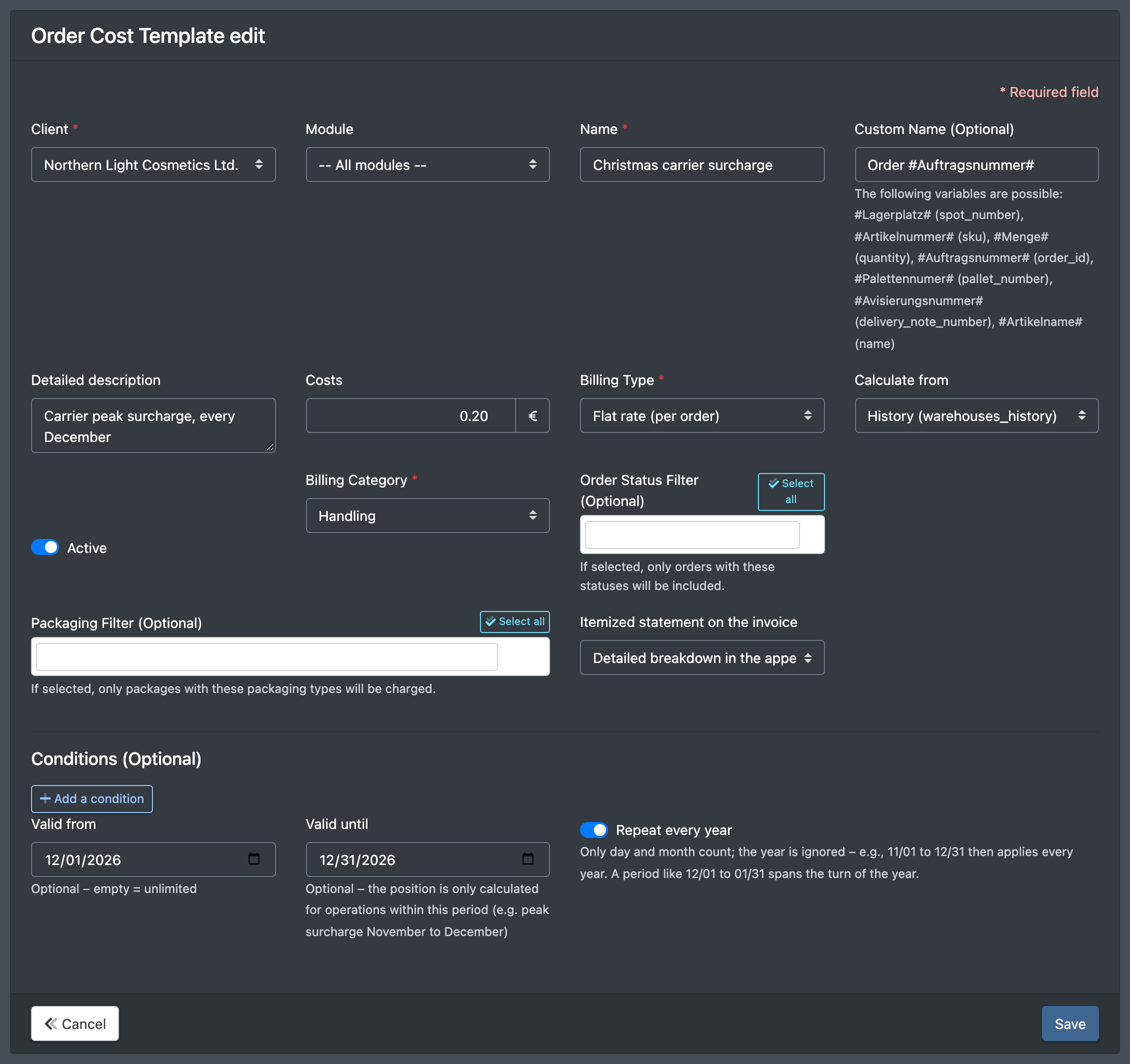Open the Calculate from dropdown
Viewport: 1130px width, 1064px height.
(976, 415)
